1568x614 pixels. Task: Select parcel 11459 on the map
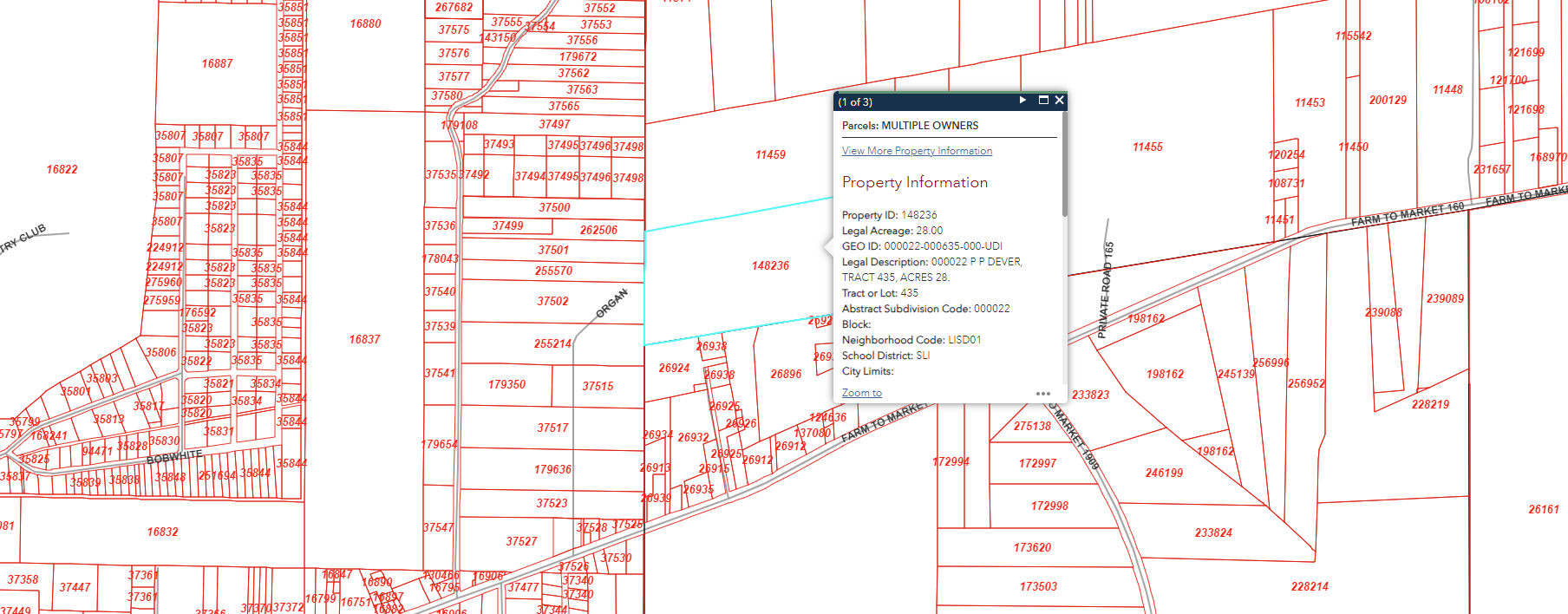(770, 155)
